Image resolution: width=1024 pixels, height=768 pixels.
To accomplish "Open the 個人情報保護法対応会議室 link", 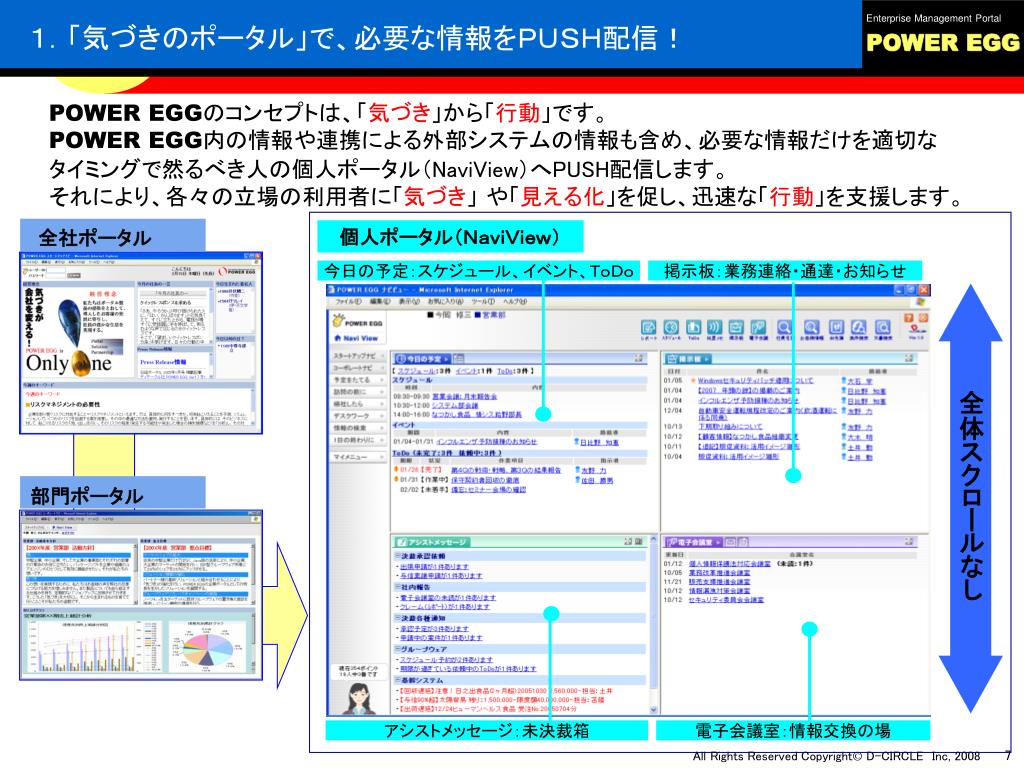I will pyautogui.click(x=729, y=563).
